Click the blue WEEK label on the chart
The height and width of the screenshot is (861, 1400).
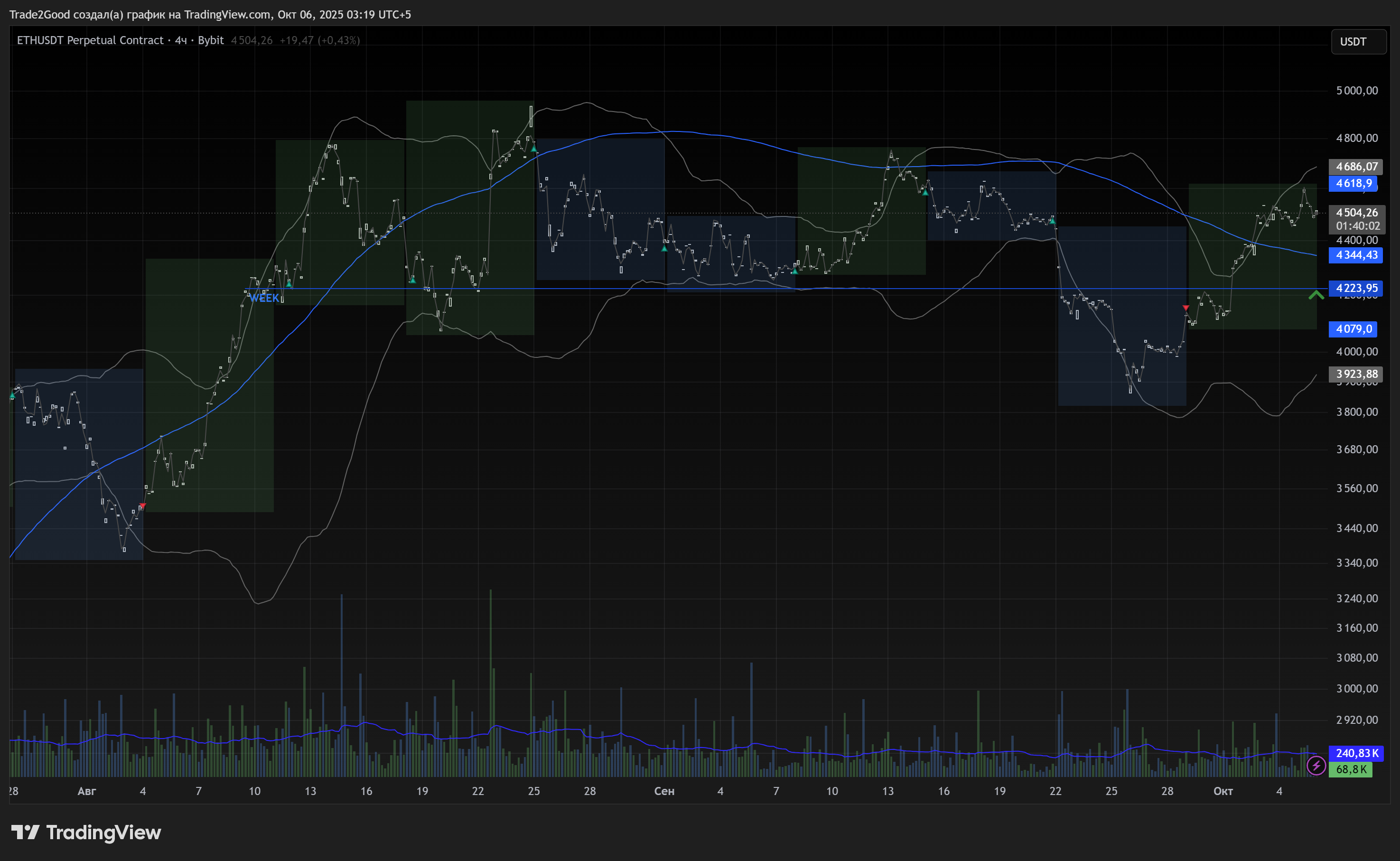pyautogui.click(x=264, y=298)
